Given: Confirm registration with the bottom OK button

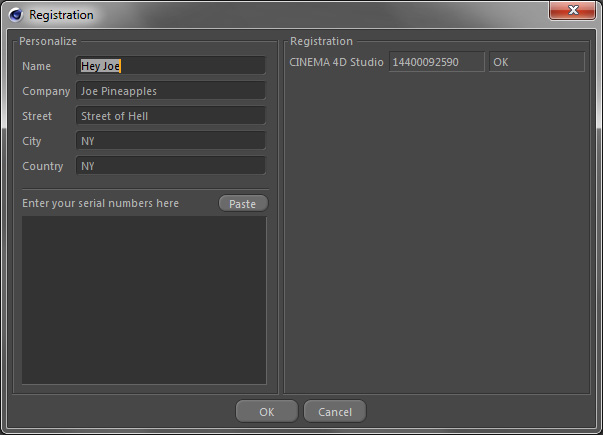Looking at the screenshot, I should coord(267,412).
